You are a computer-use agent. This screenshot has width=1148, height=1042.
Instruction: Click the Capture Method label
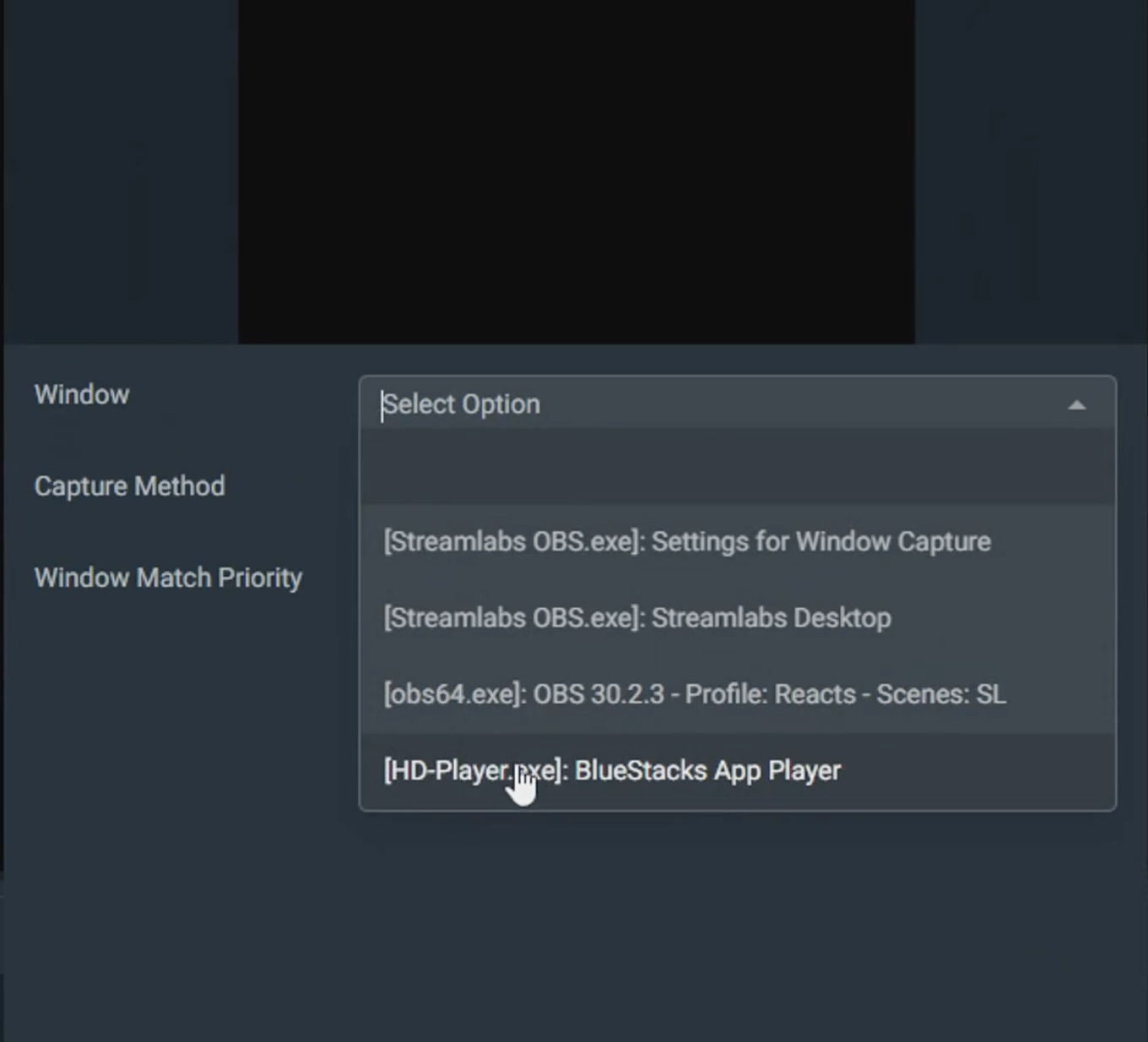(130, 486)
